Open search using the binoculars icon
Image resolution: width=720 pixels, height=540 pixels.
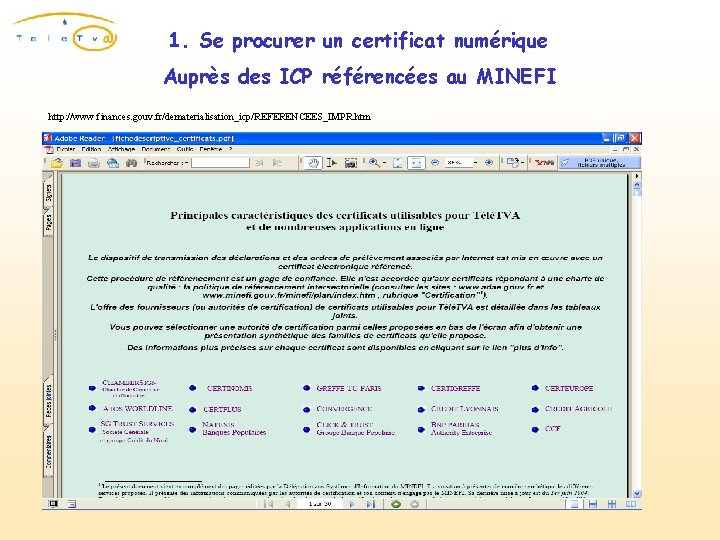[x=131, y=163]
